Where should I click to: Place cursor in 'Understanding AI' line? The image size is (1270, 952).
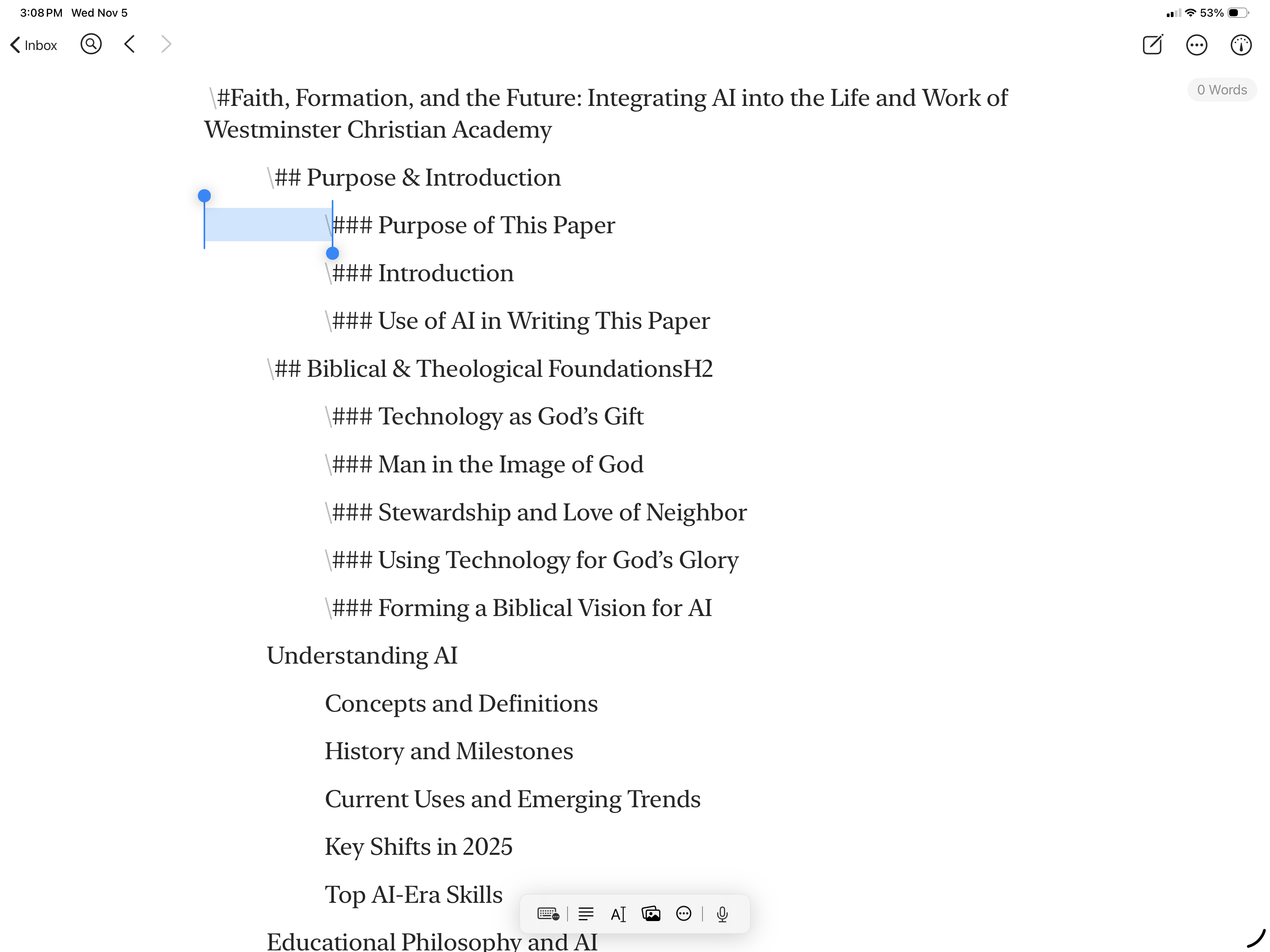tap(362, 655)
